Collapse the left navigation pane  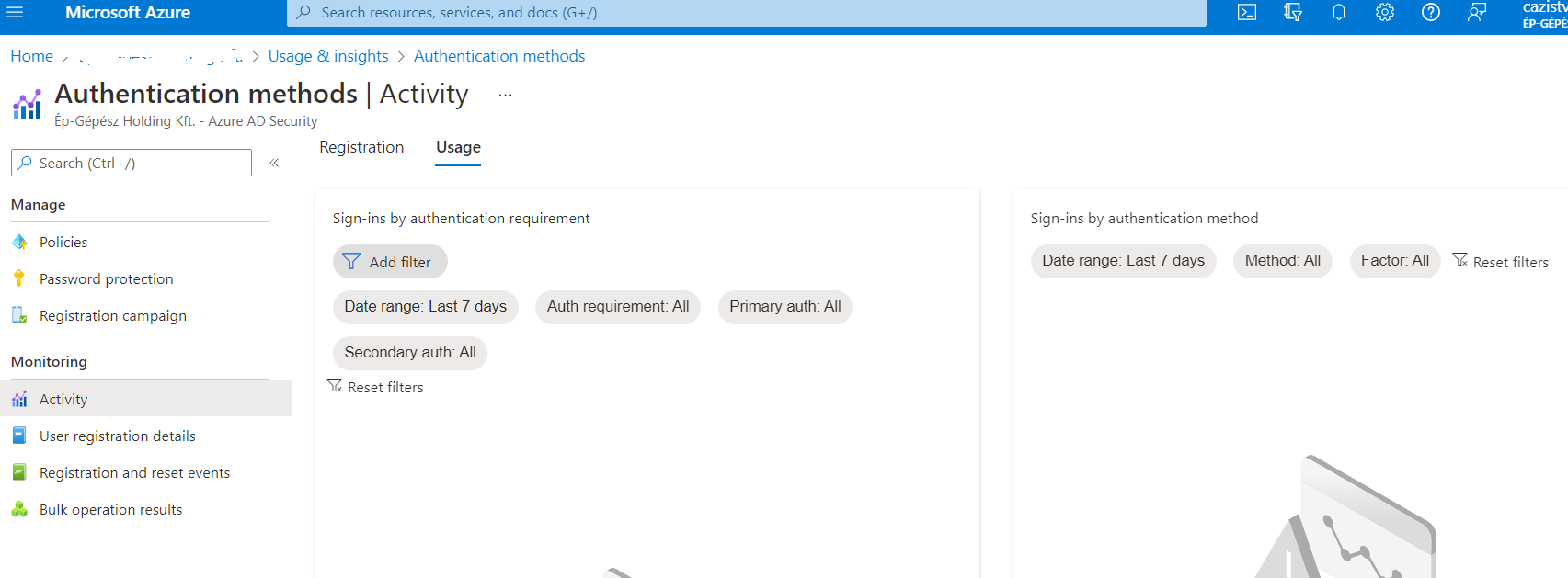274,163
